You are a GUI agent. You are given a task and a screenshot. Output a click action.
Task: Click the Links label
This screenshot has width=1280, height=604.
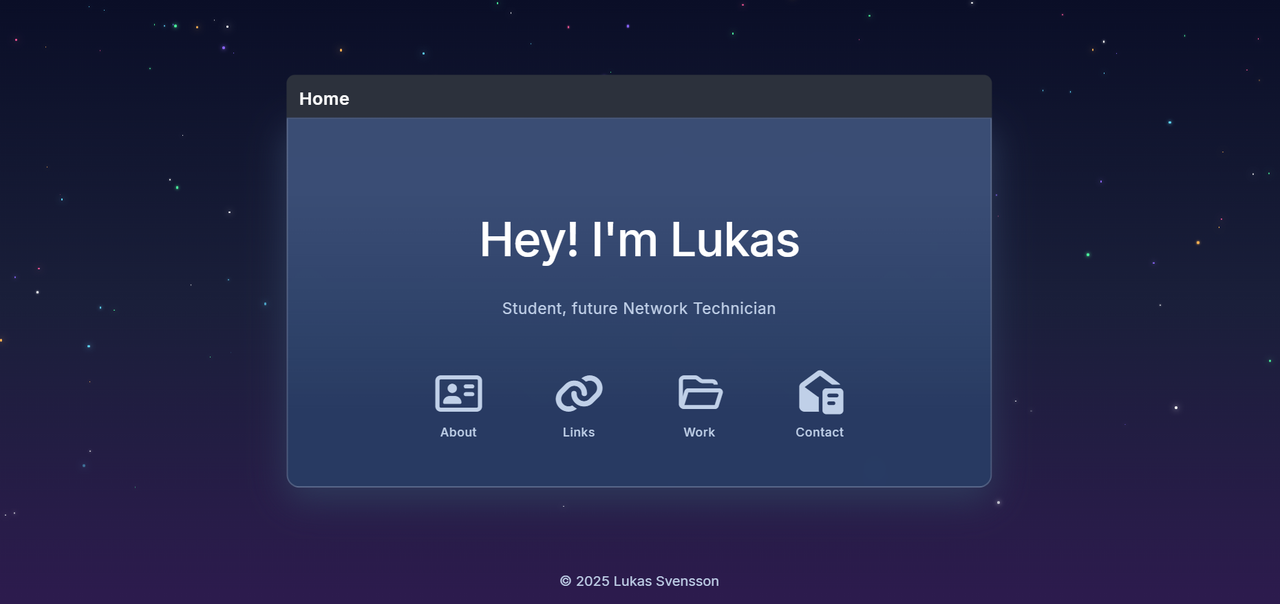point(579,432)
